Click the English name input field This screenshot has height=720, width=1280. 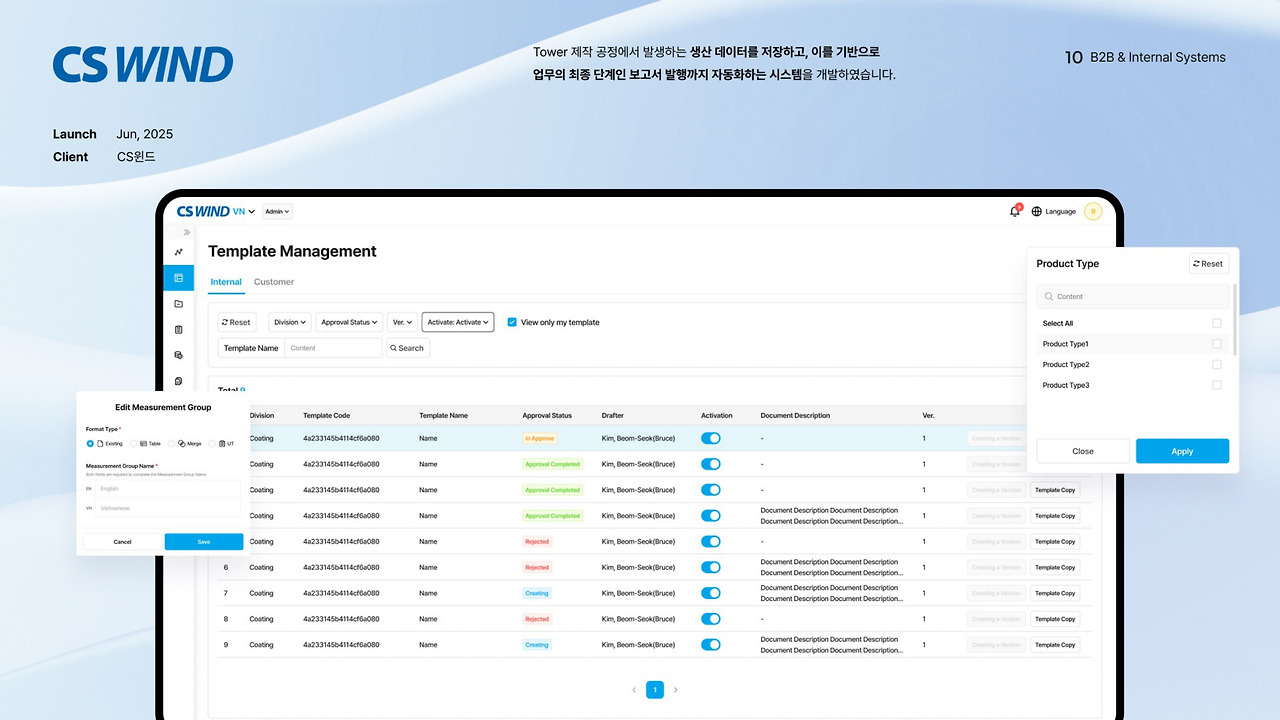pyautogui.click(x=166, y=488)
